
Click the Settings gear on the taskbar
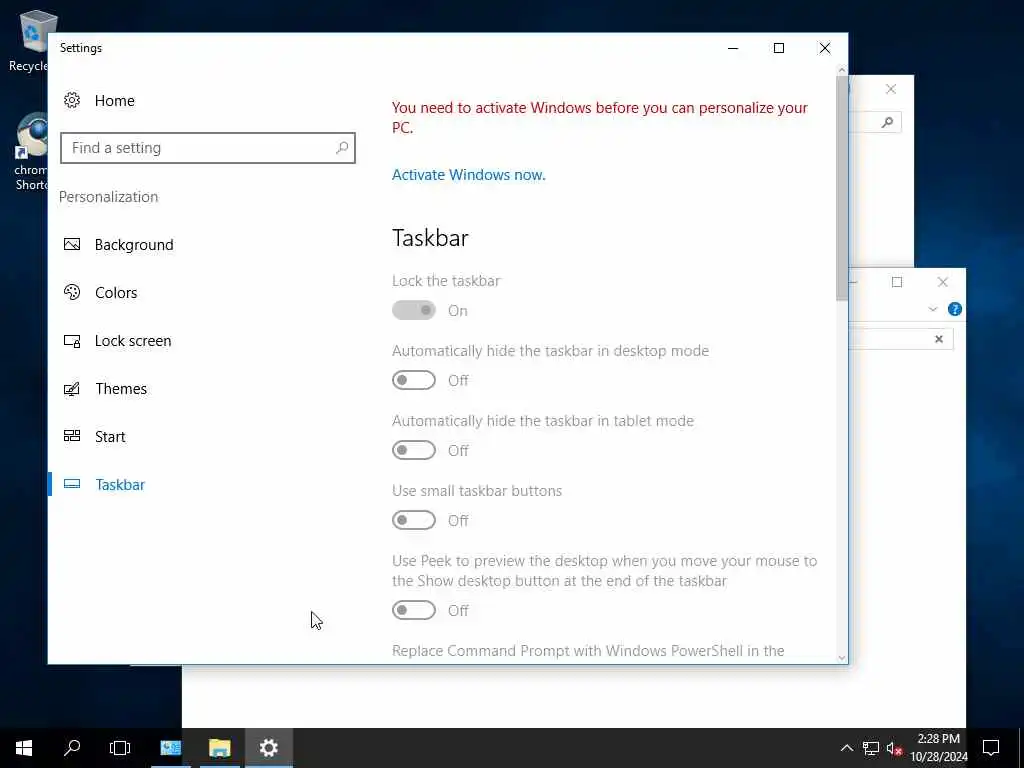pyautogui.click(x=268, y=748)
